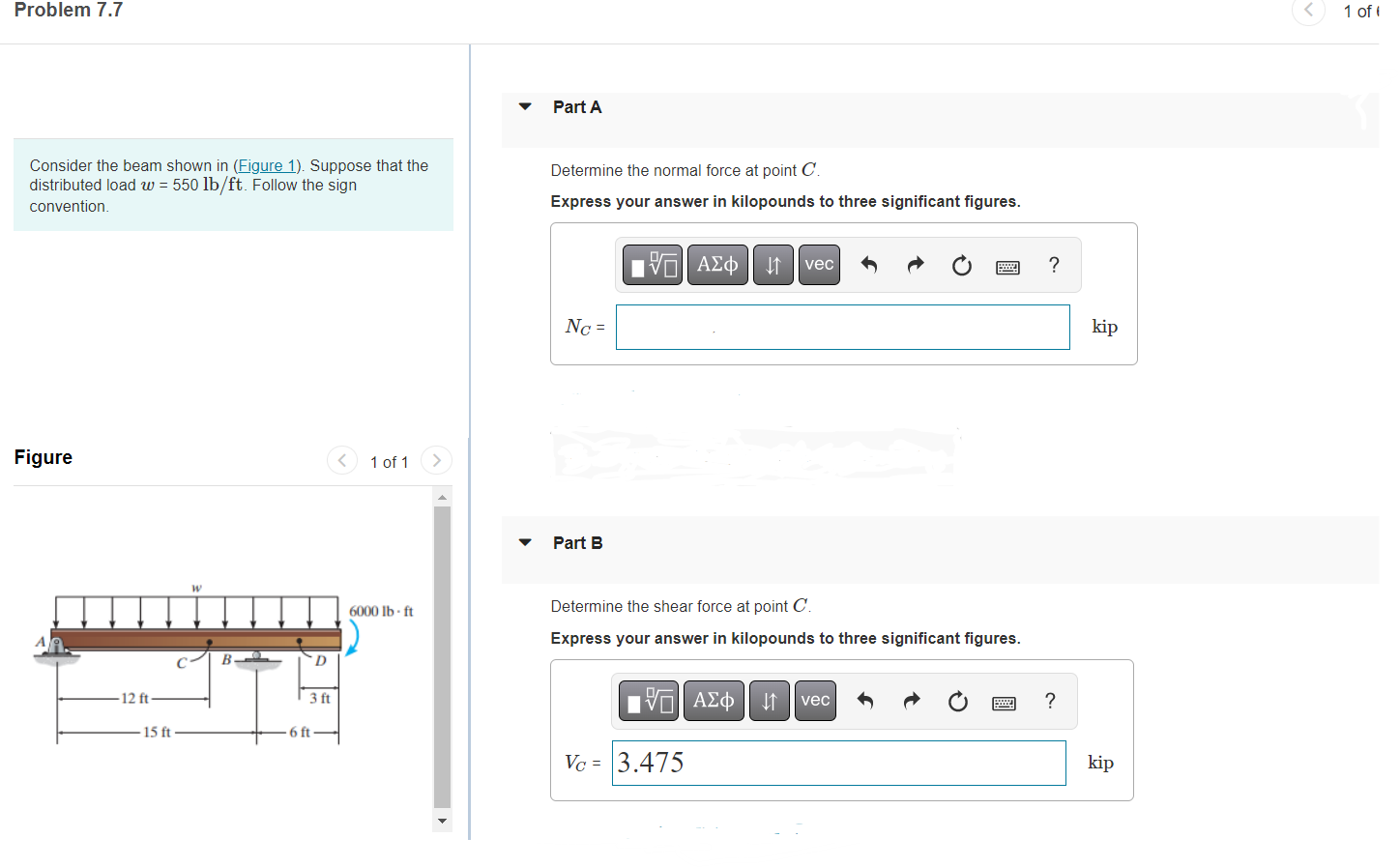This screenshot has height=867, width=1400.
Task: Go to next figure
Action: pos(436,460)
